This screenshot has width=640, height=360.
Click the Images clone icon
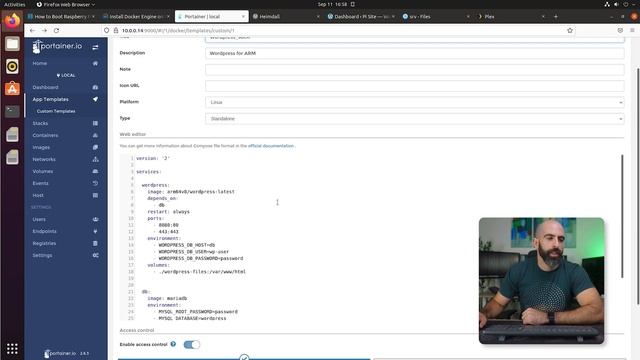[95, 147]
